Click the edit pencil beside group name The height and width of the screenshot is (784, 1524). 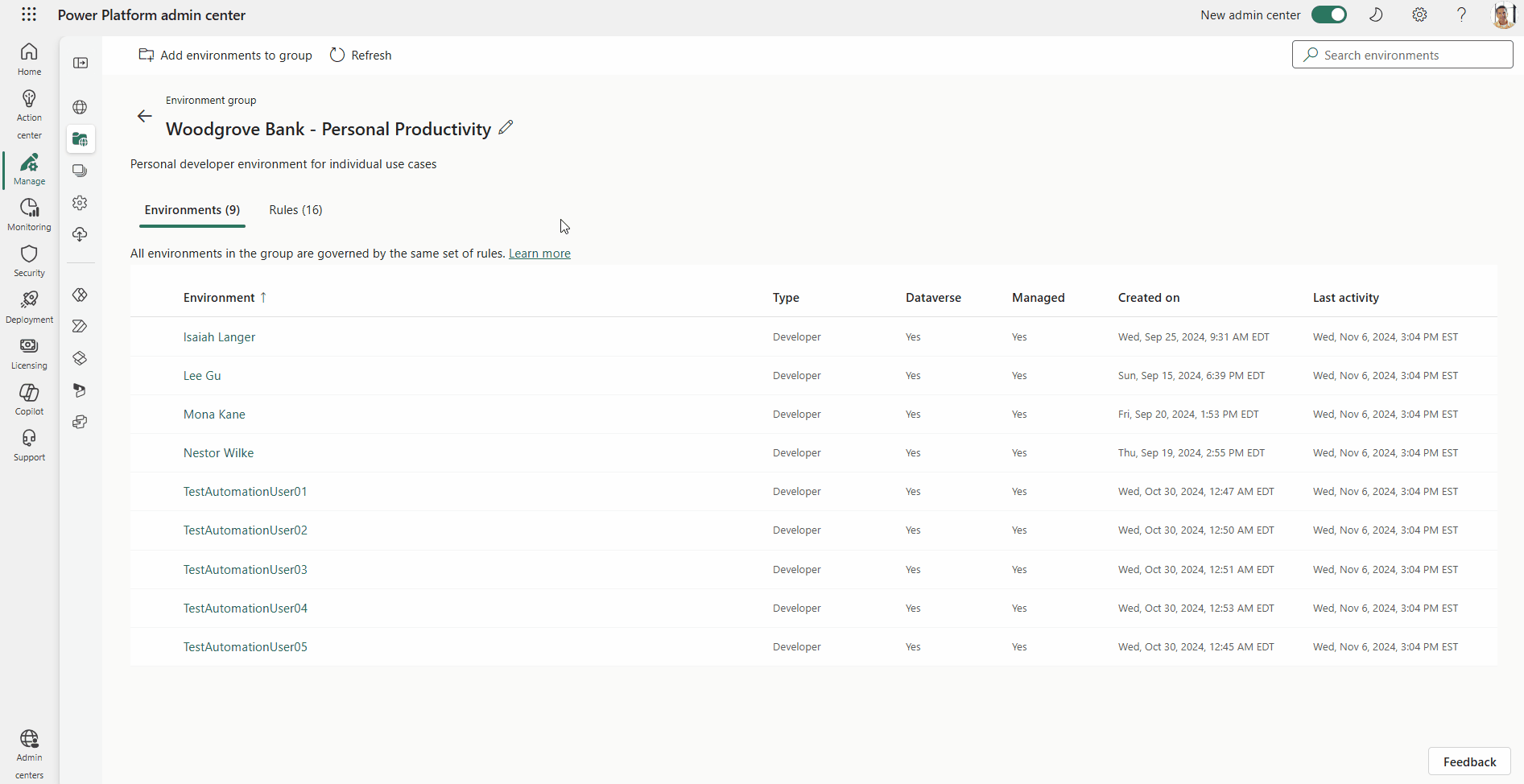pos(506,128)
